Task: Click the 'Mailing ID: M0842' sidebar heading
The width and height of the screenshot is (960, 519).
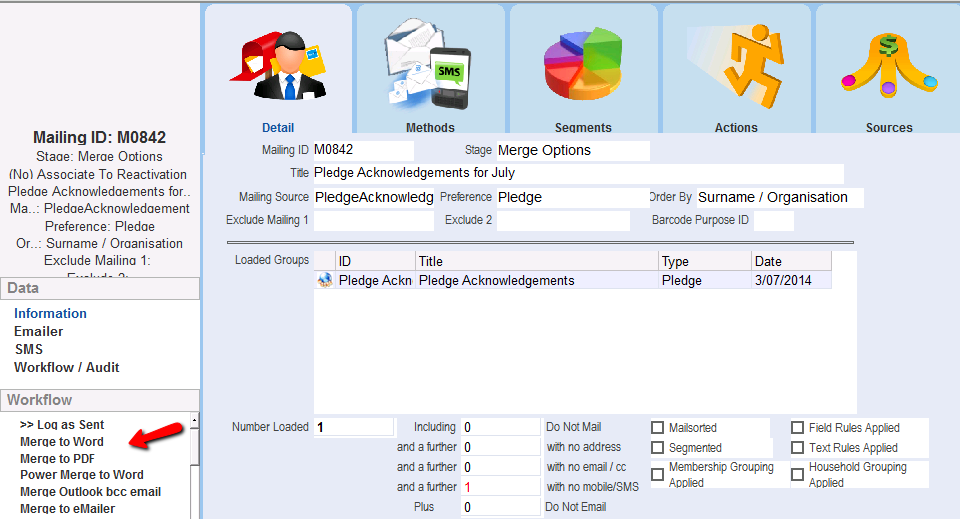Action: [x=99, y=137]
